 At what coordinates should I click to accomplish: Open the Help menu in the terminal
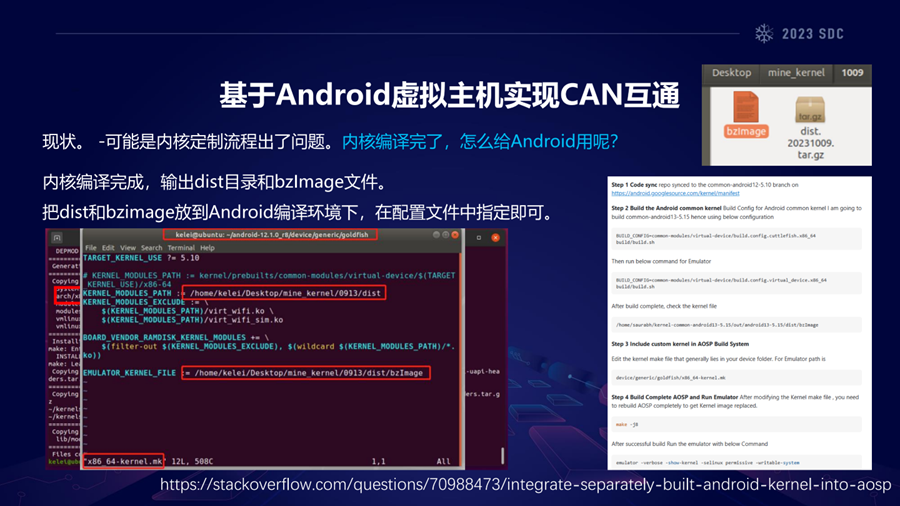207,248
